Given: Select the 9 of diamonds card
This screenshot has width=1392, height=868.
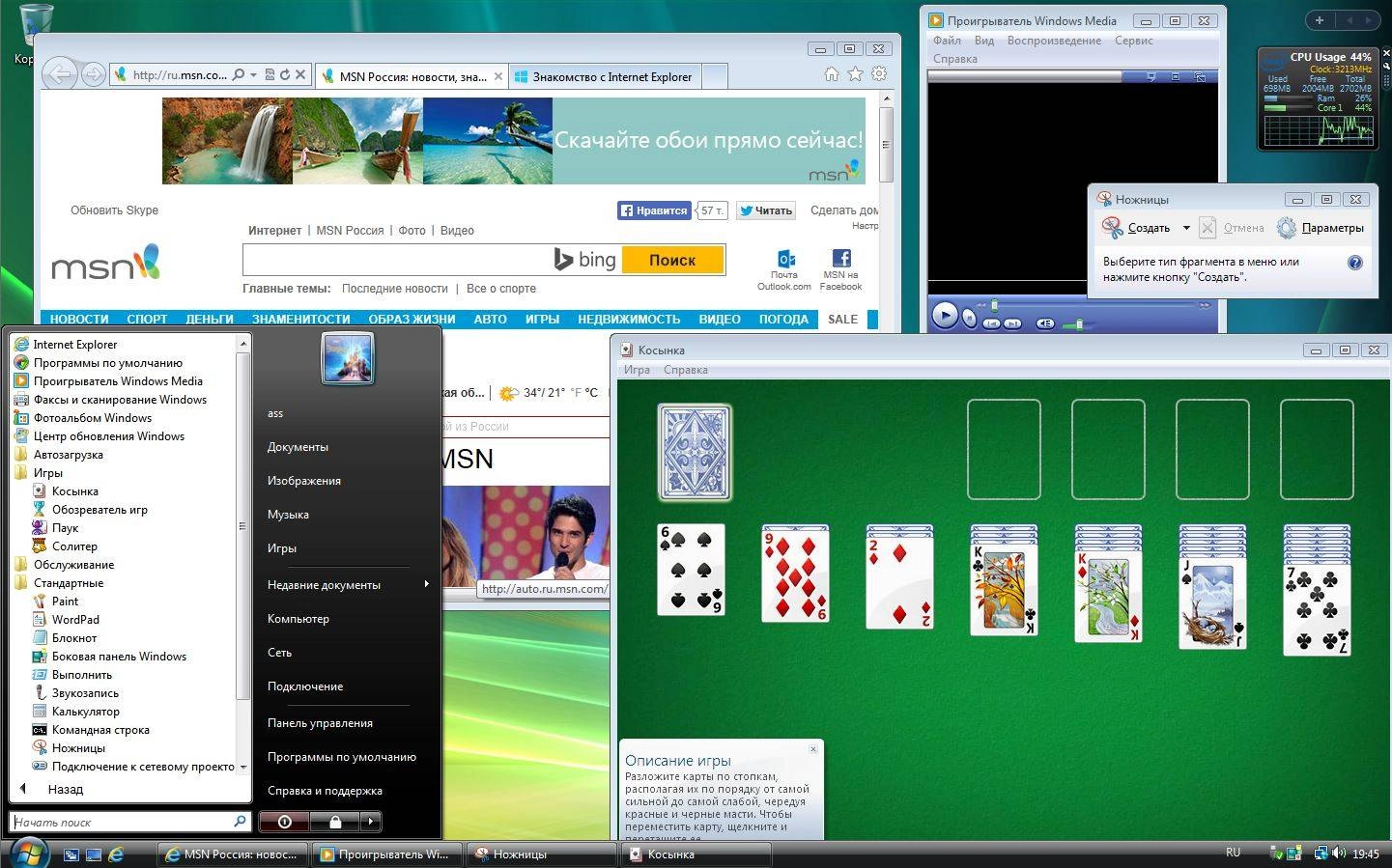Looking at the screenshot, I should pyautogui.click(x=795, y=575).
